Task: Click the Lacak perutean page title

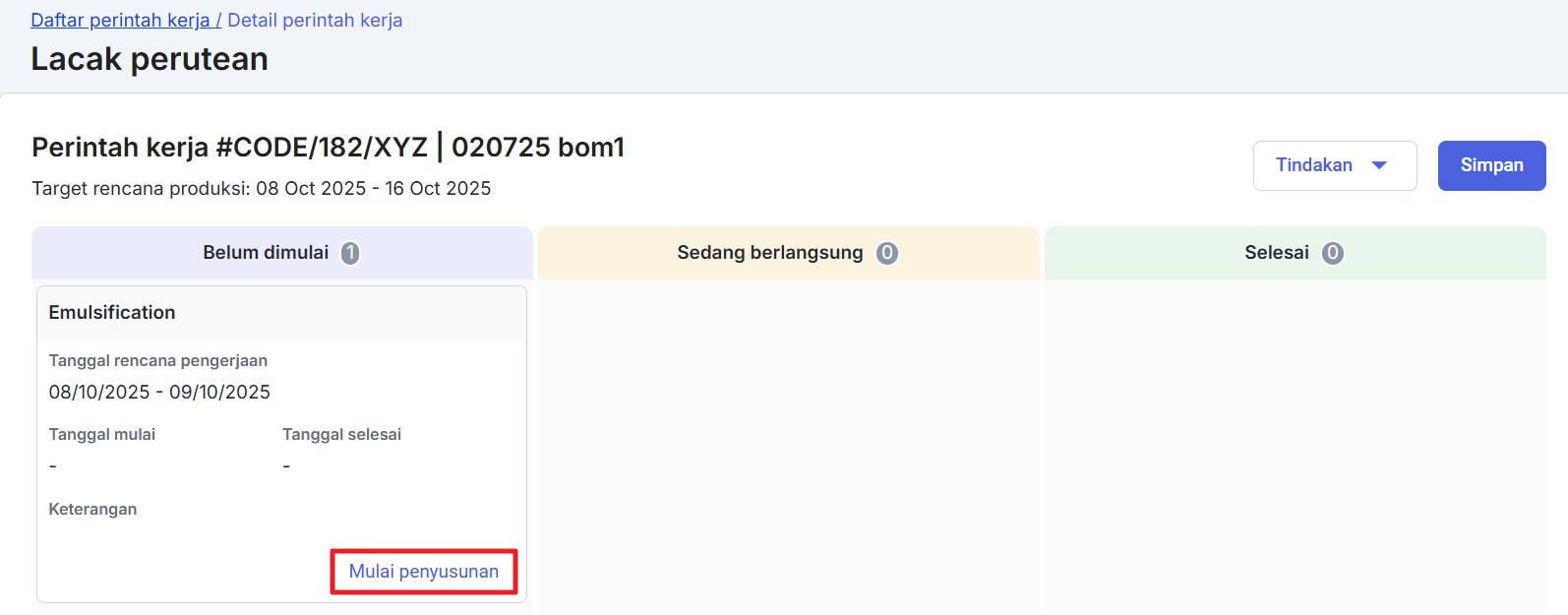Action: (150, 59)
